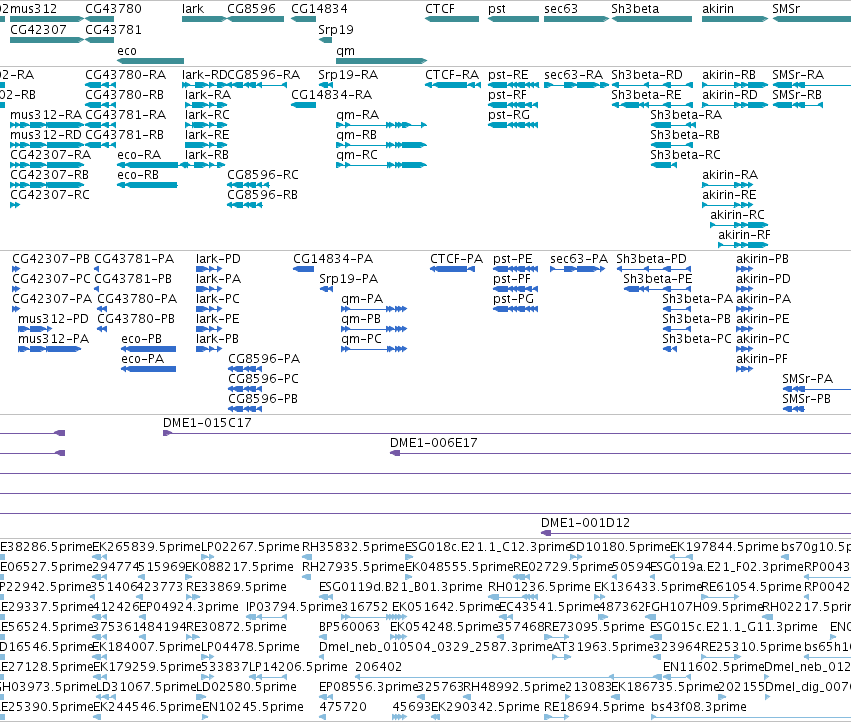851x722 pixels.
Task: Open EST bs43f08.3prime
Action: point(698,707)
